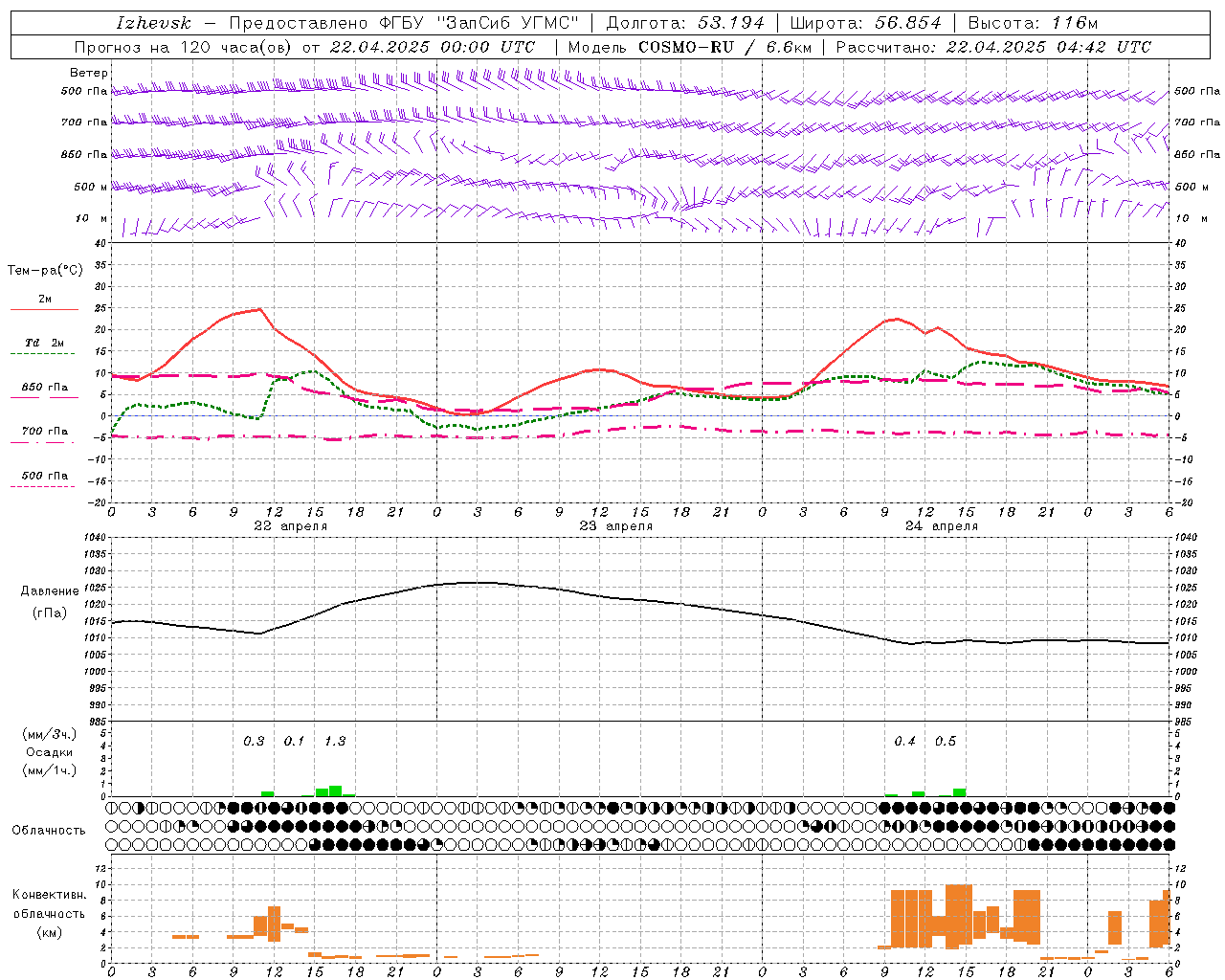Click the 'Ветер' wind panel label
The height and width of the screenshot is (980, 1225).
click(x=89, y=73)
